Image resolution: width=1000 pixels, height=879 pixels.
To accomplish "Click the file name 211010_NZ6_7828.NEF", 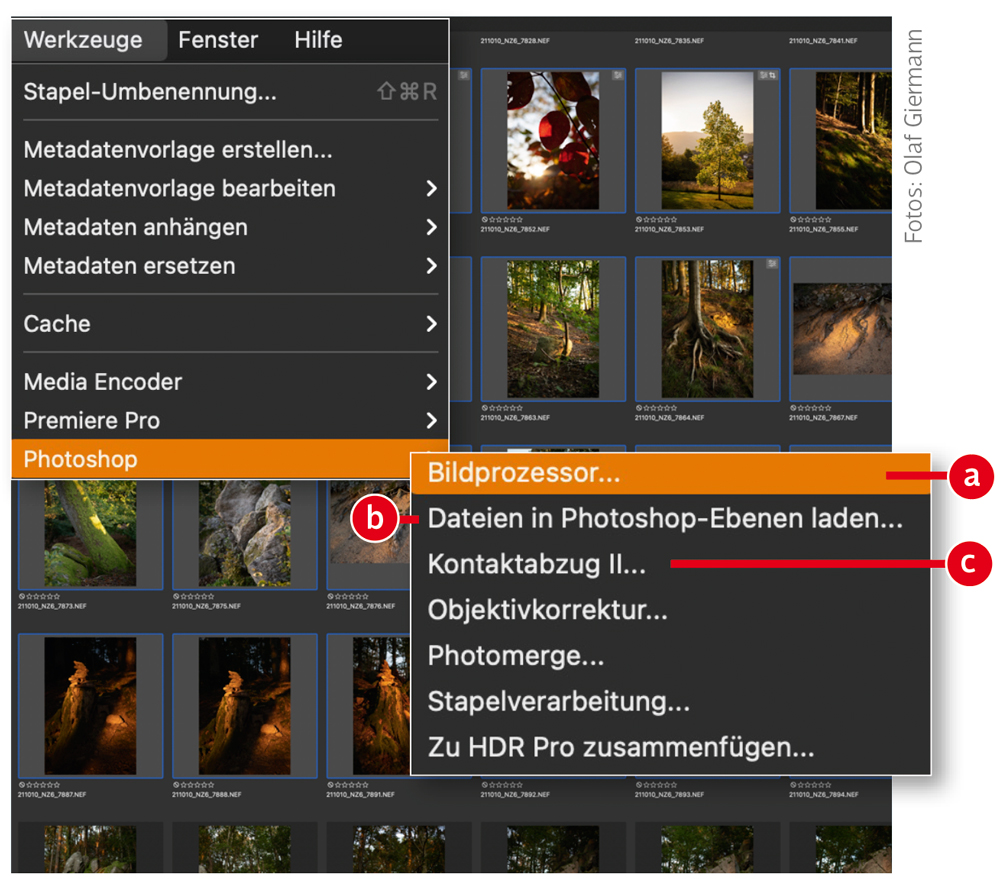I will click(515, 41).
